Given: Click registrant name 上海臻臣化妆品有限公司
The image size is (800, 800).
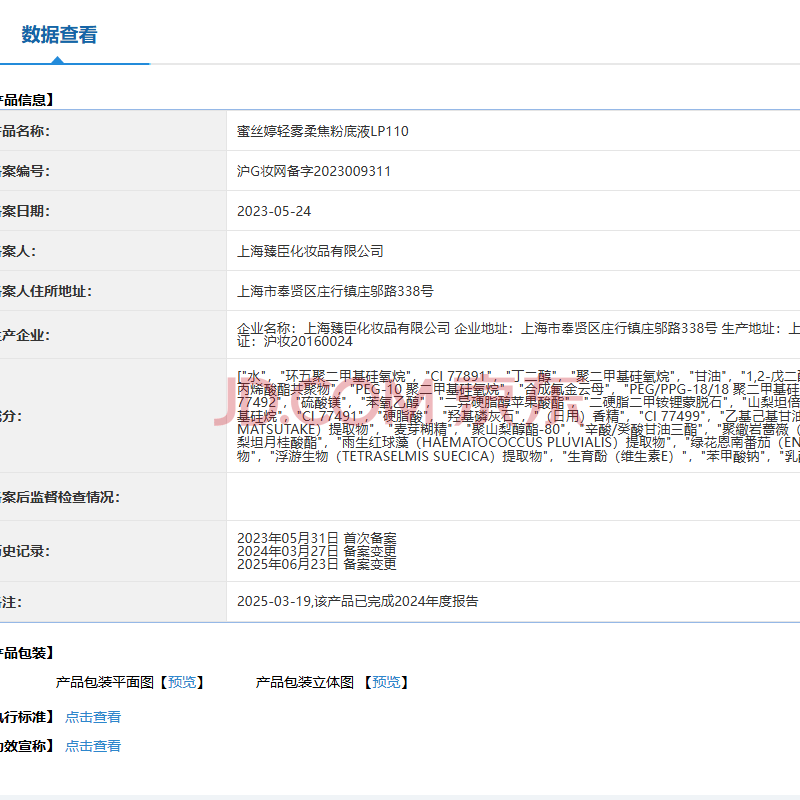Looking at the screenshot, I should pos(310,251).
